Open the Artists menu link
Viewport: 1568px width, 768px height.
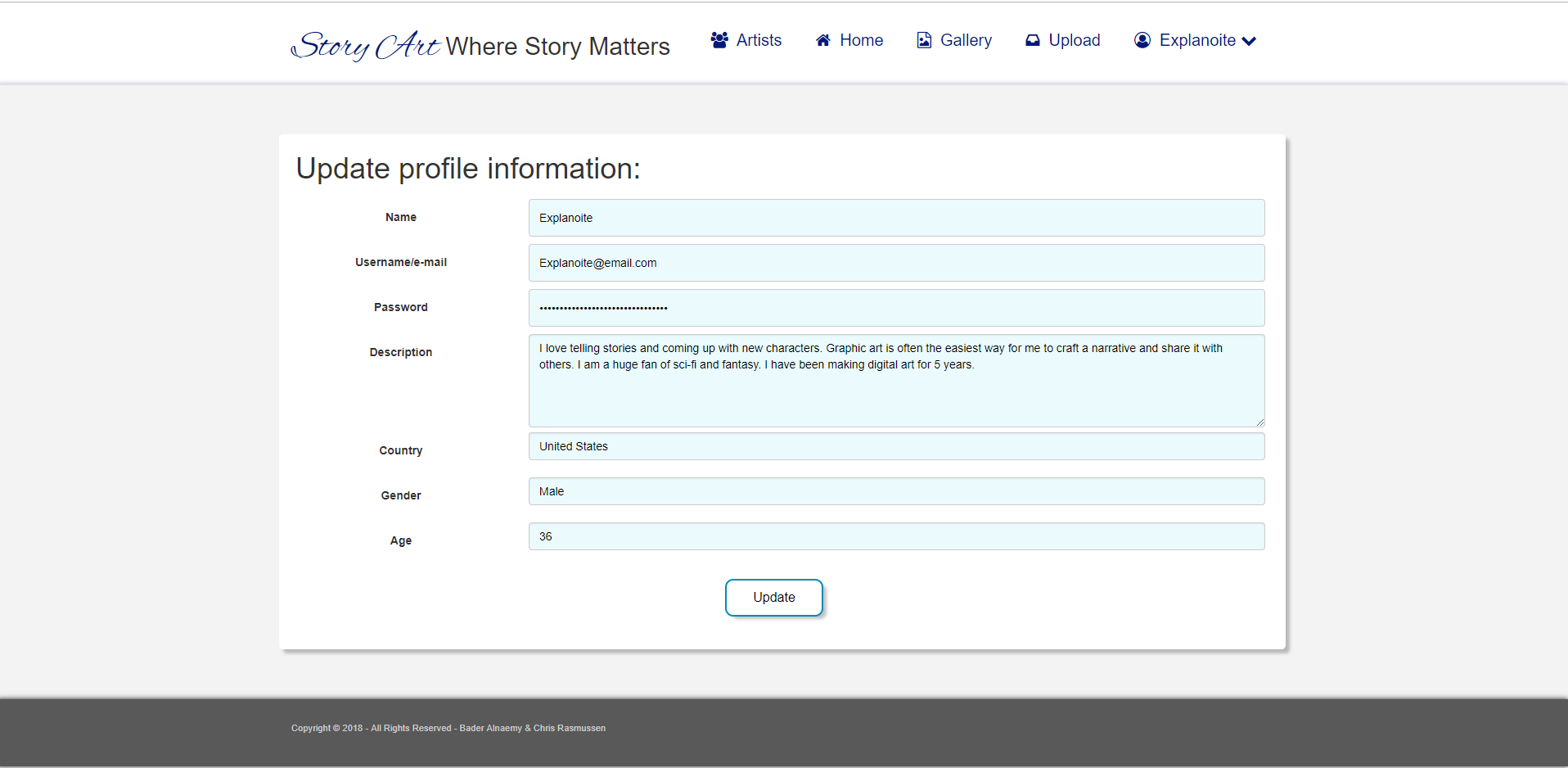point(759,40)
